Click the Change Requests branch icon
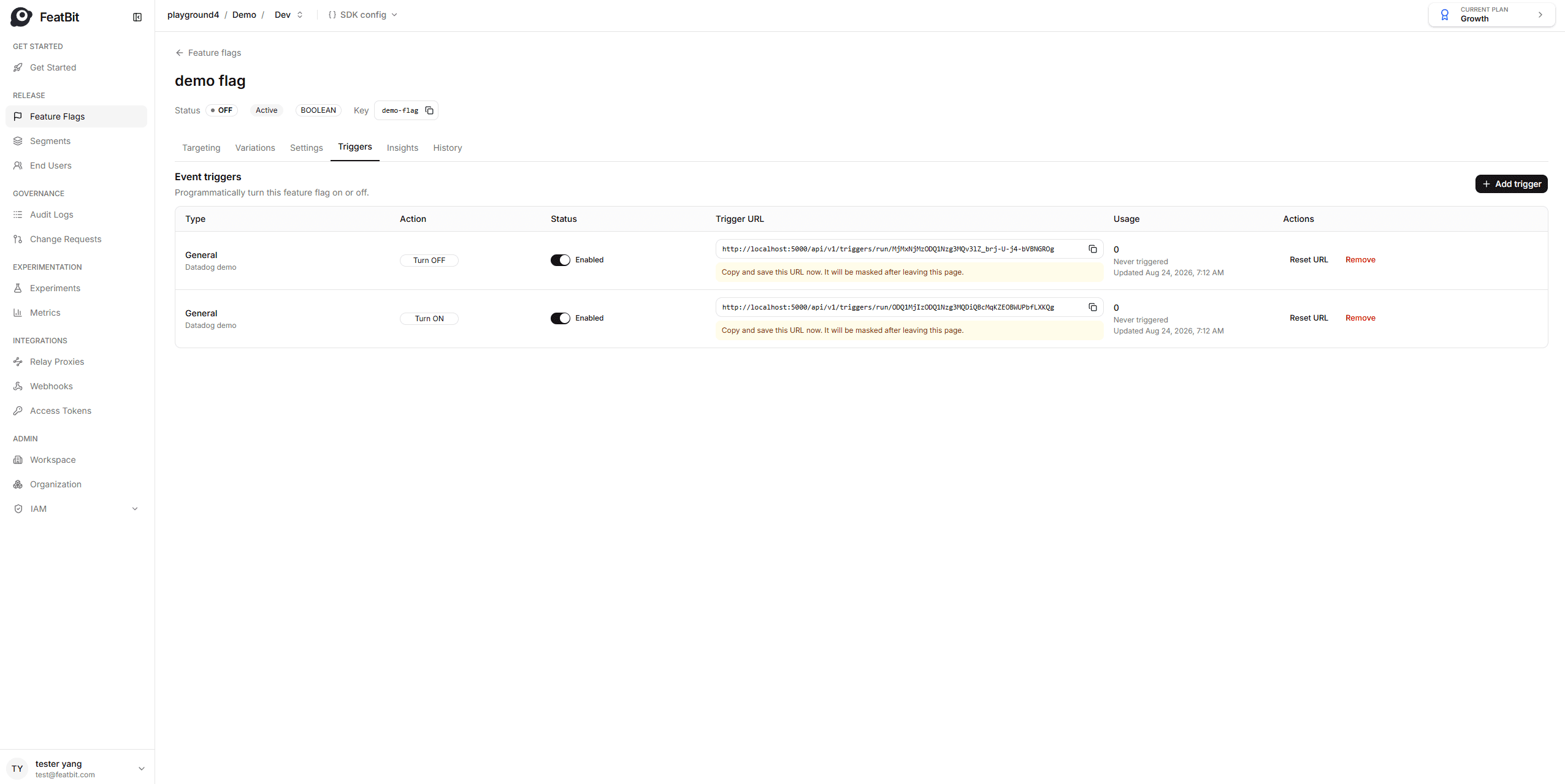Image resolution: width=1565 pixels, height=784 pixels. tap(18, 239)
